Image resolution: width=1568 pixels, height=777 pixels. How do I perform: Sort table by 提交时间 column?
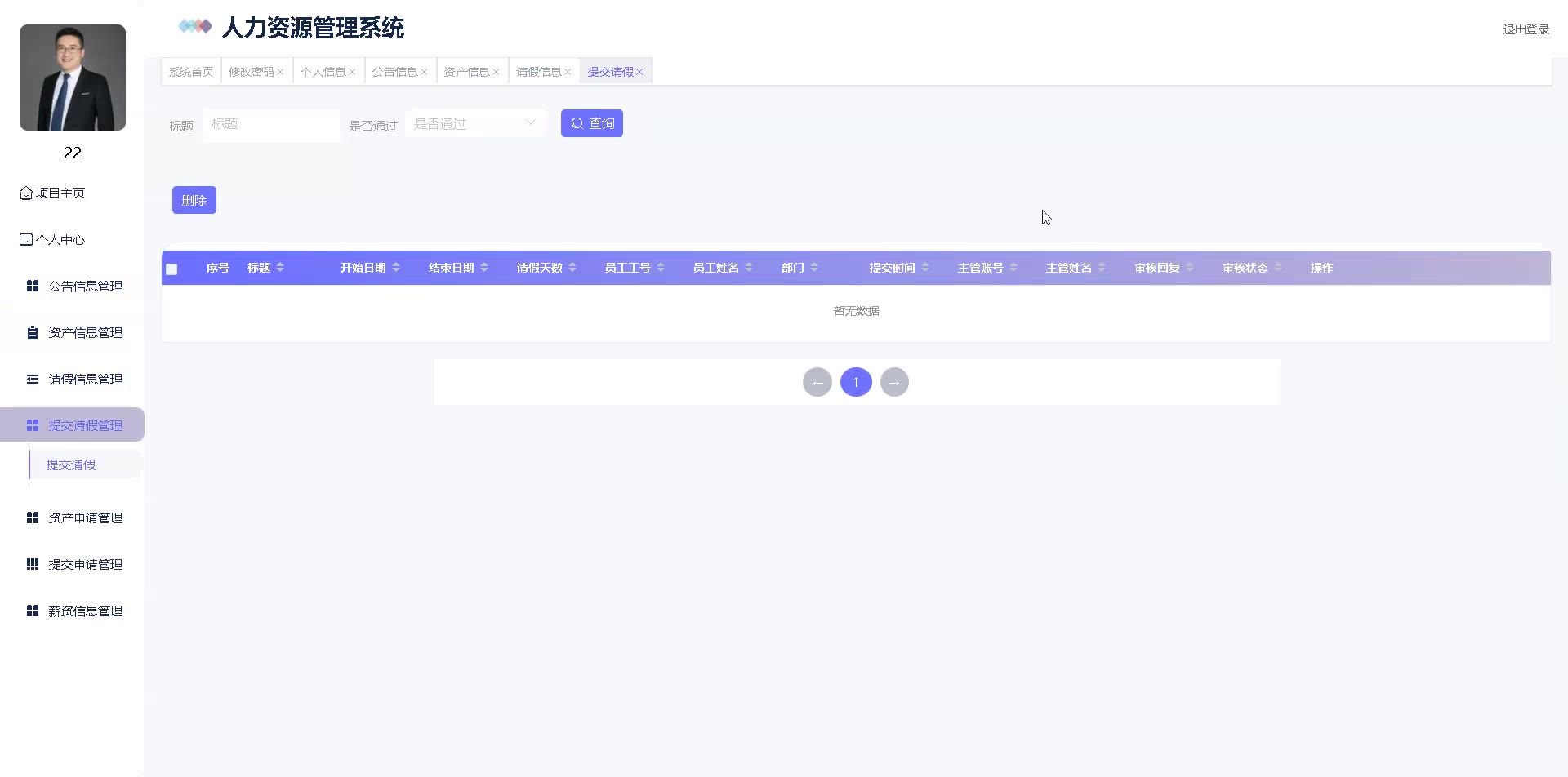pos(925,268)
